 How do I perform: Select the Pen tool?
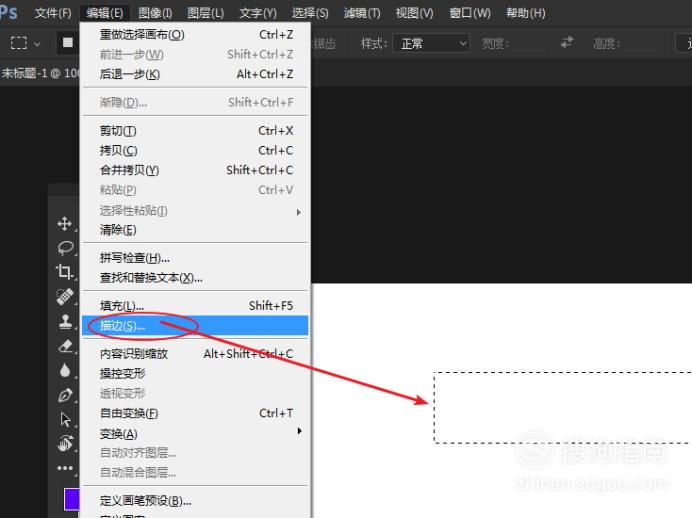(65, 395)
